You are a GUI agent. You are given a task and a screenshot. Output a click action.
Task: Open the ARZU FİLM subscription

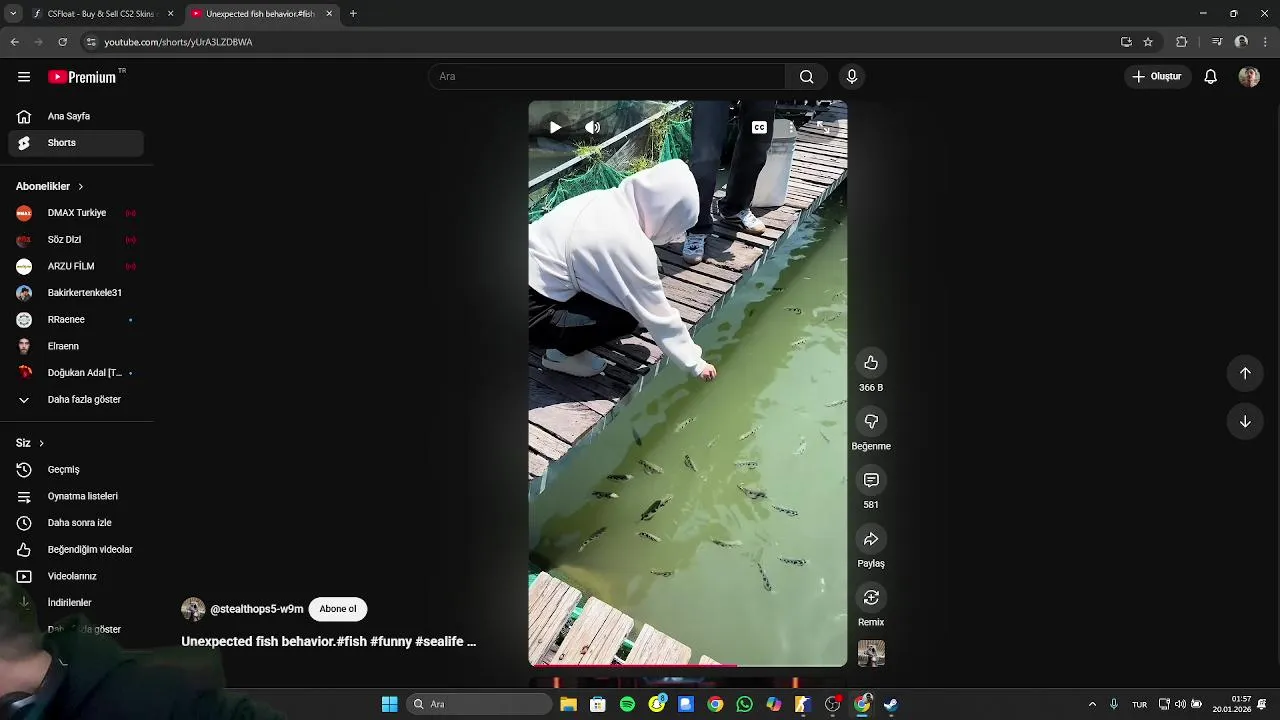[x=76, y=267]
